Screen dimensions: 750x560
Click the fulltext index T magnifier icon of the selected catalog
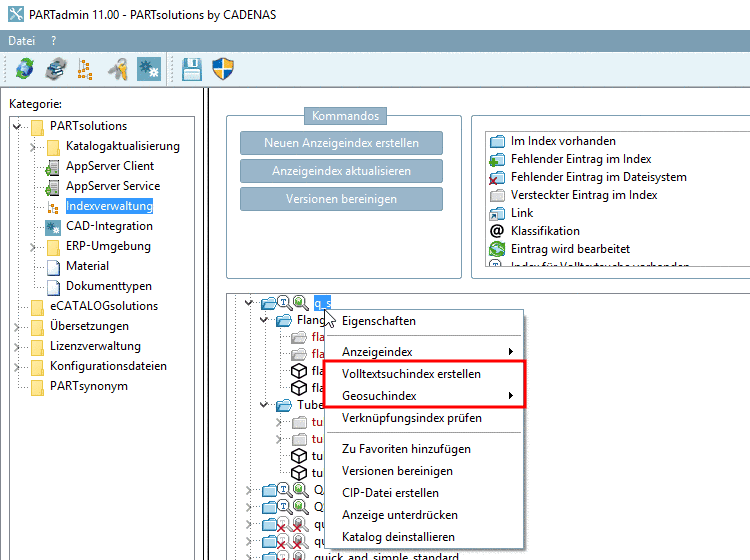tap(285, 303)
